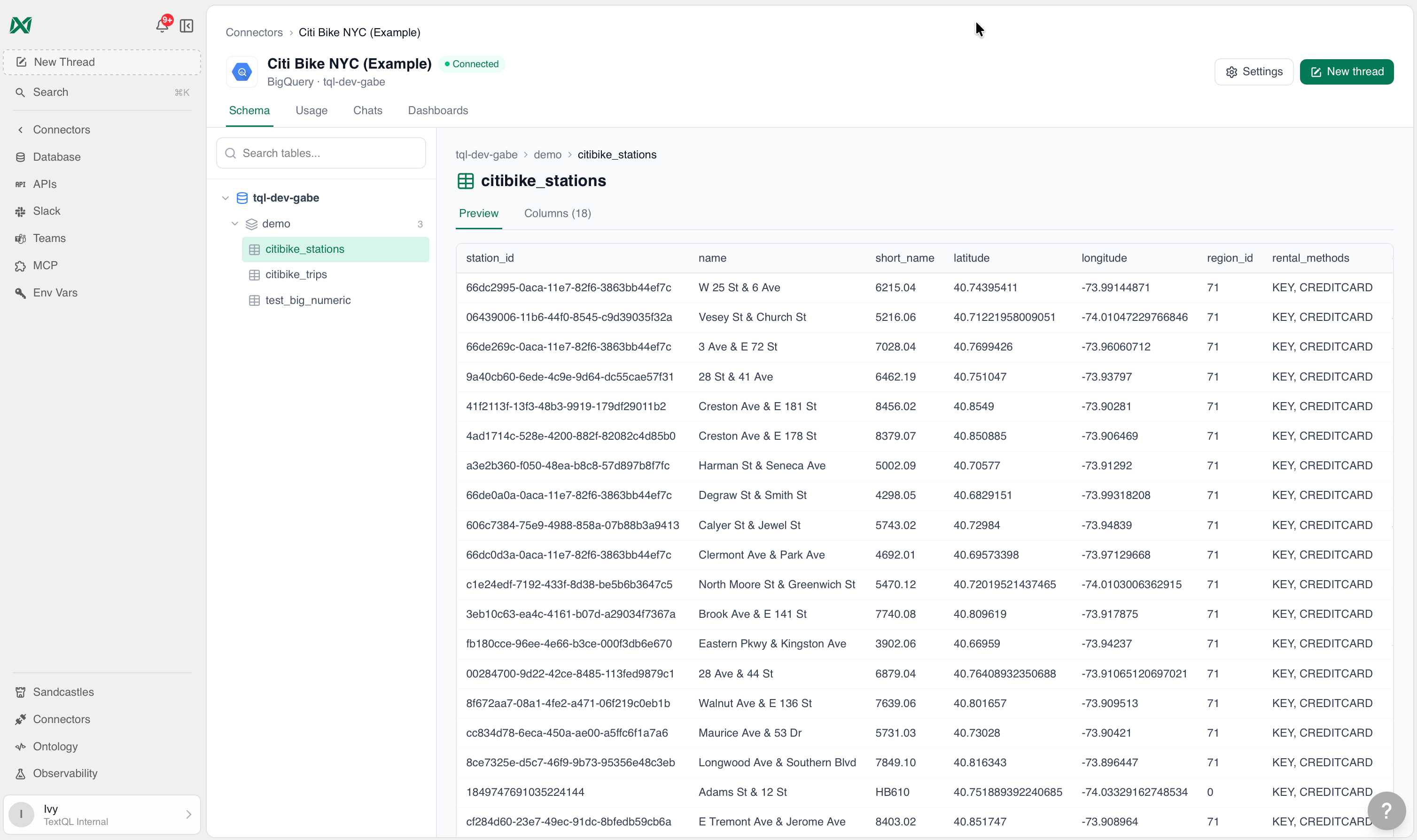Click the citibike_stations table title icon
This screenshot has width=1417, height=840.
pos(466,181)
